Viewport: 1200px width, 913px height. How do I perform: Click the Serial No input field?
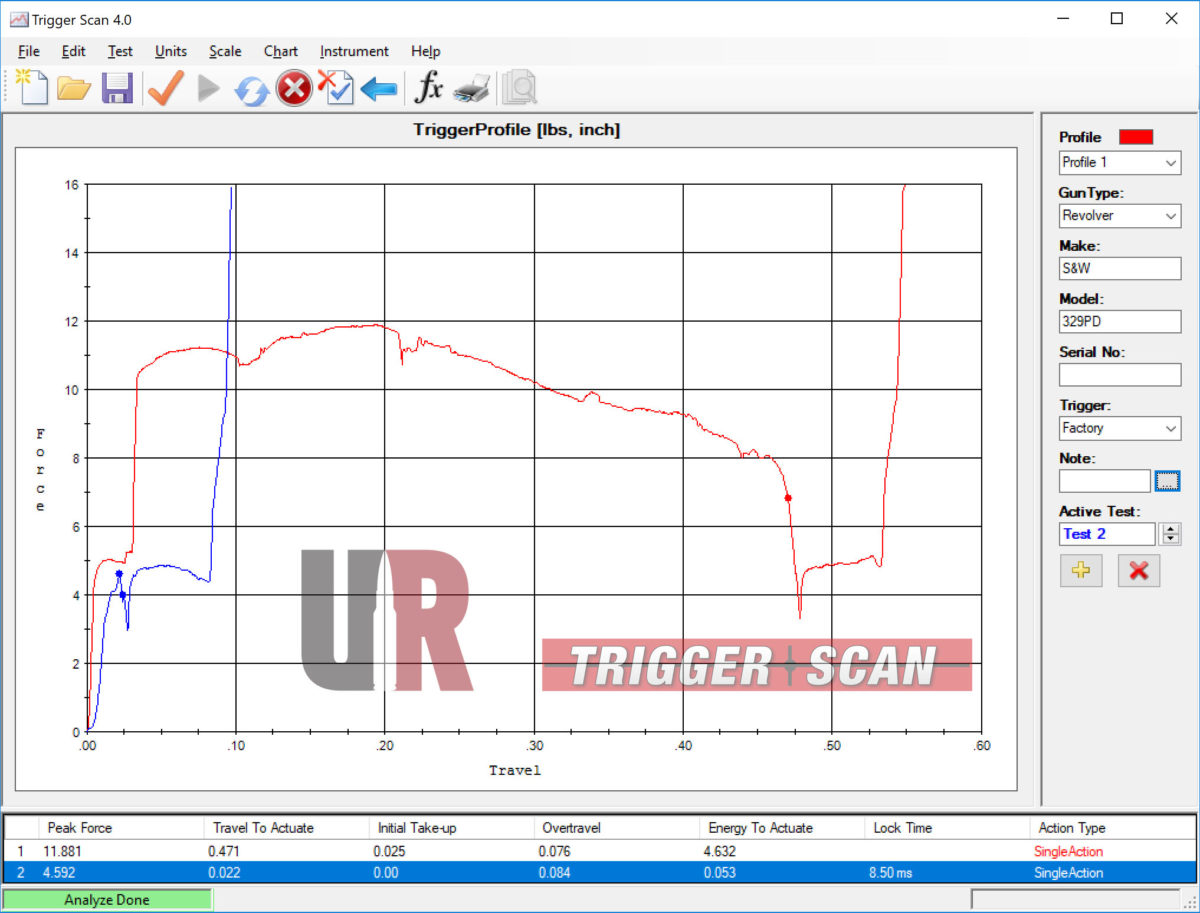1120,375
